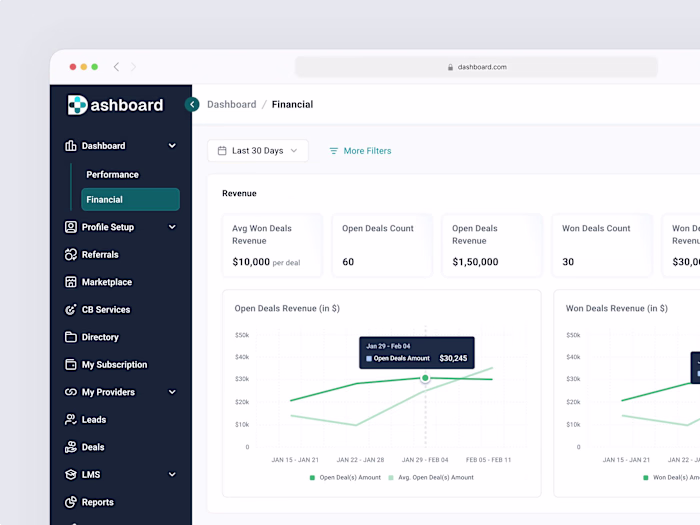700x525 pixels.
Task: Click the dashboard.com address bar
Action: coord(476,67)
